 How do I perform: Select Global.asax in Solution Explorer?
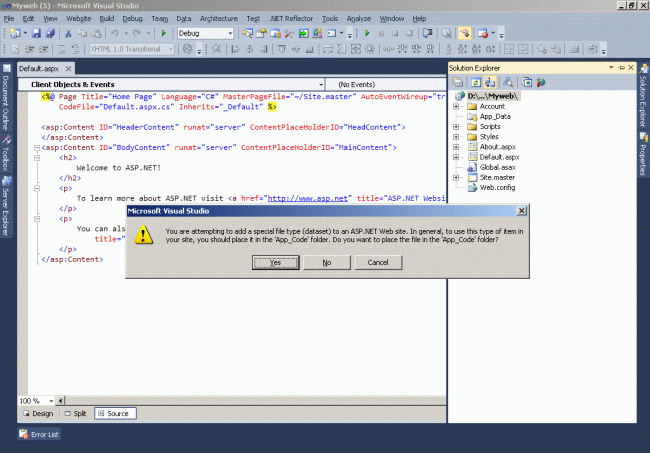point(497,167)
